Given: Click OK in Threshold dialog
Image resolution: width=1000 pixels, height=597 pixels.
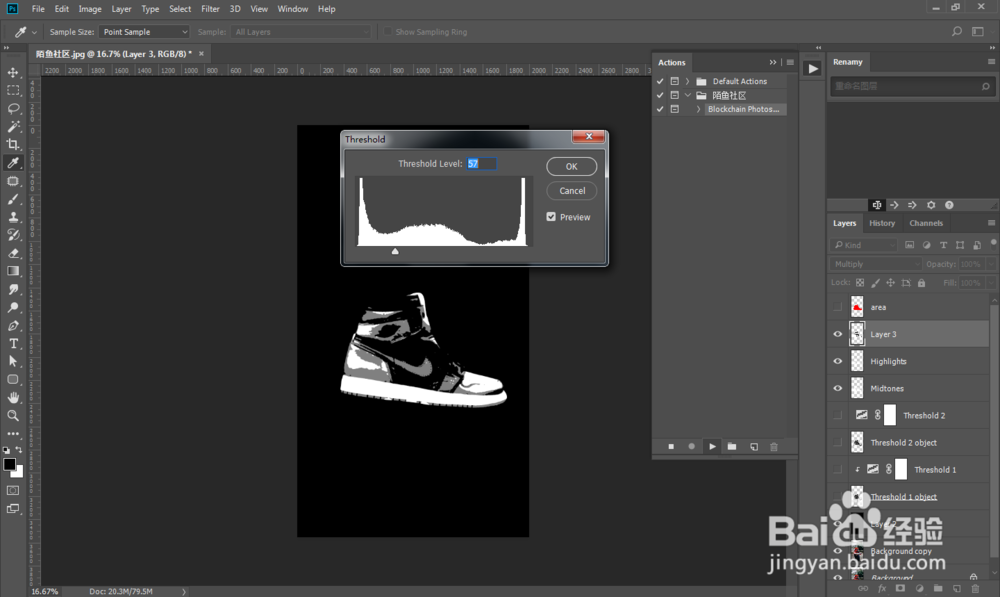Looking at the screenshot, I should click(x=572, y=166).
